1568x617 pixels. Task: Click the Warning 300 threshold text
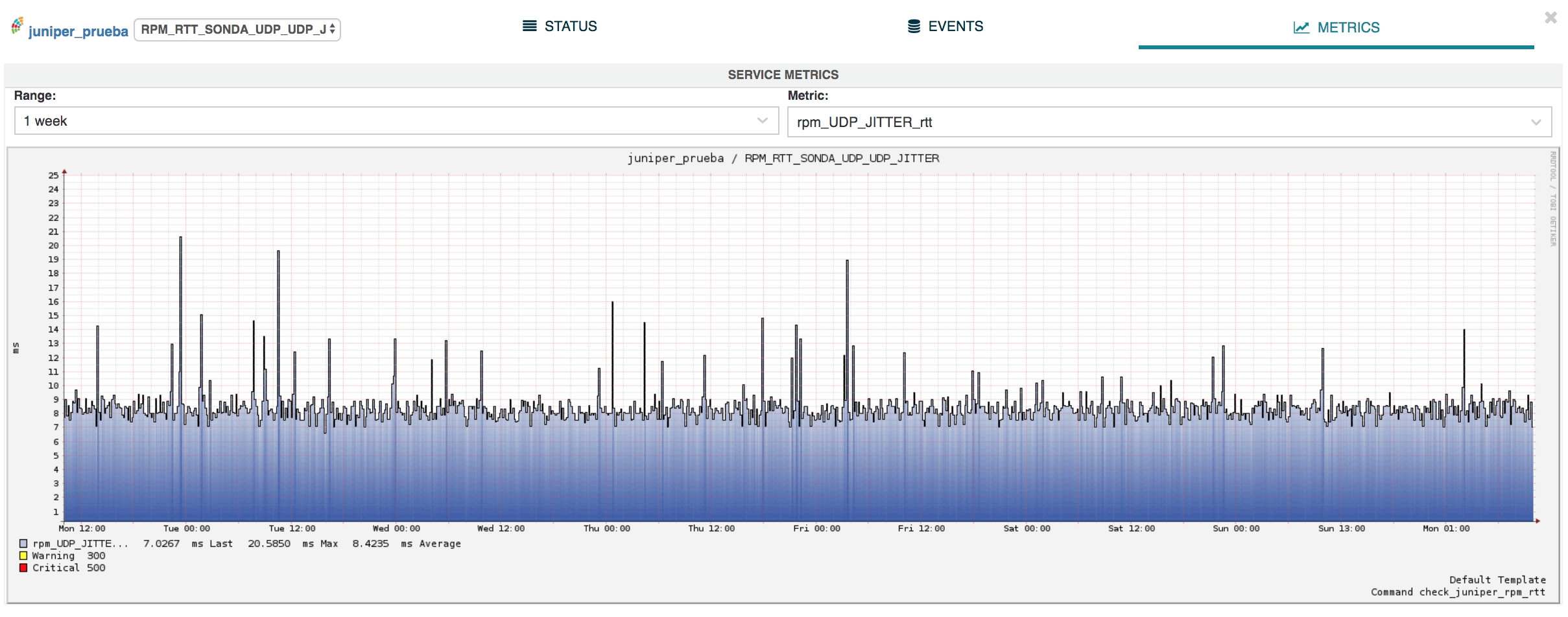(x=69, y=555)
